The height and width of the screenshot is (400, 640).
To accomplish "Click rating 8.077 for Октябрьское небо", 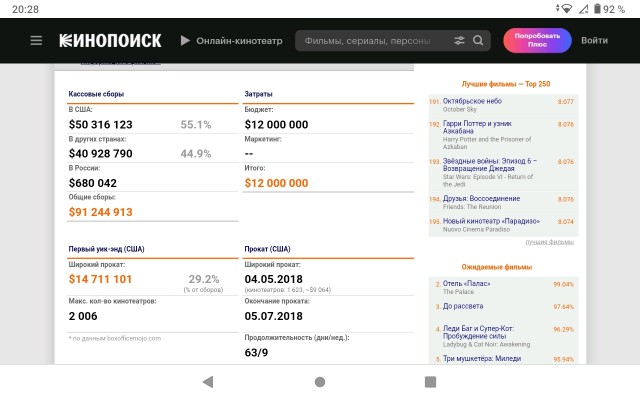I will 566,101.
